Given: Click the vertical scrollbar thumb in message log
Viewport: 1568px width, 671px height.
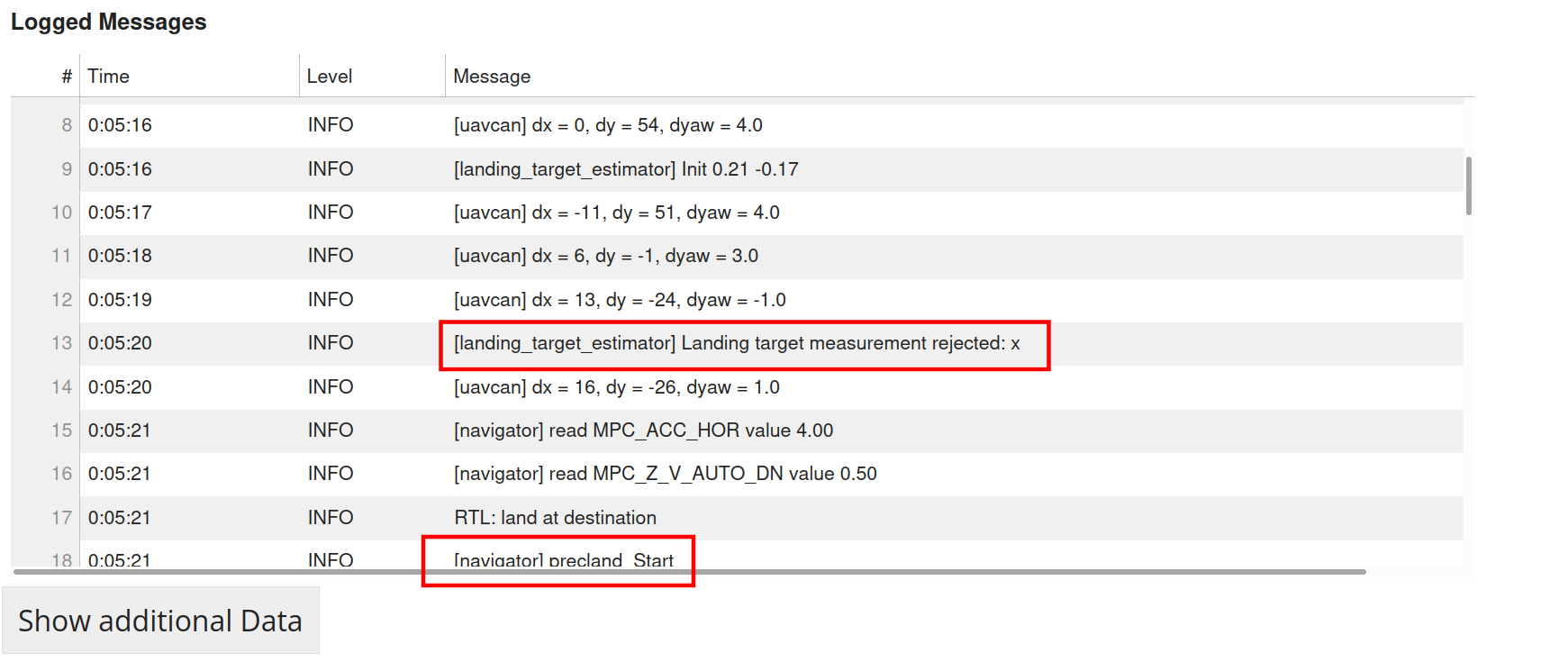Looking at the screenshot, I should coord(1469,186).
